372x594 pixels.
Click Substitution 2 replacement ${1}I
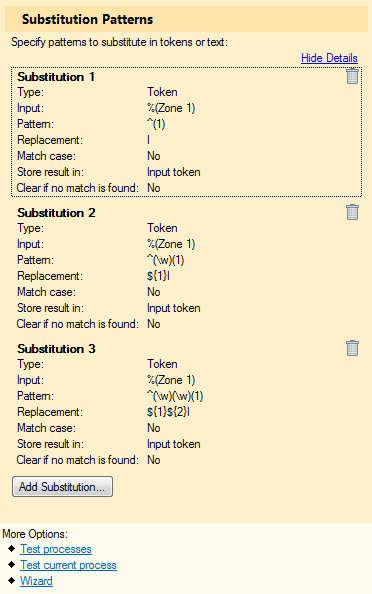pyautogui.click(x=158, y=276)
